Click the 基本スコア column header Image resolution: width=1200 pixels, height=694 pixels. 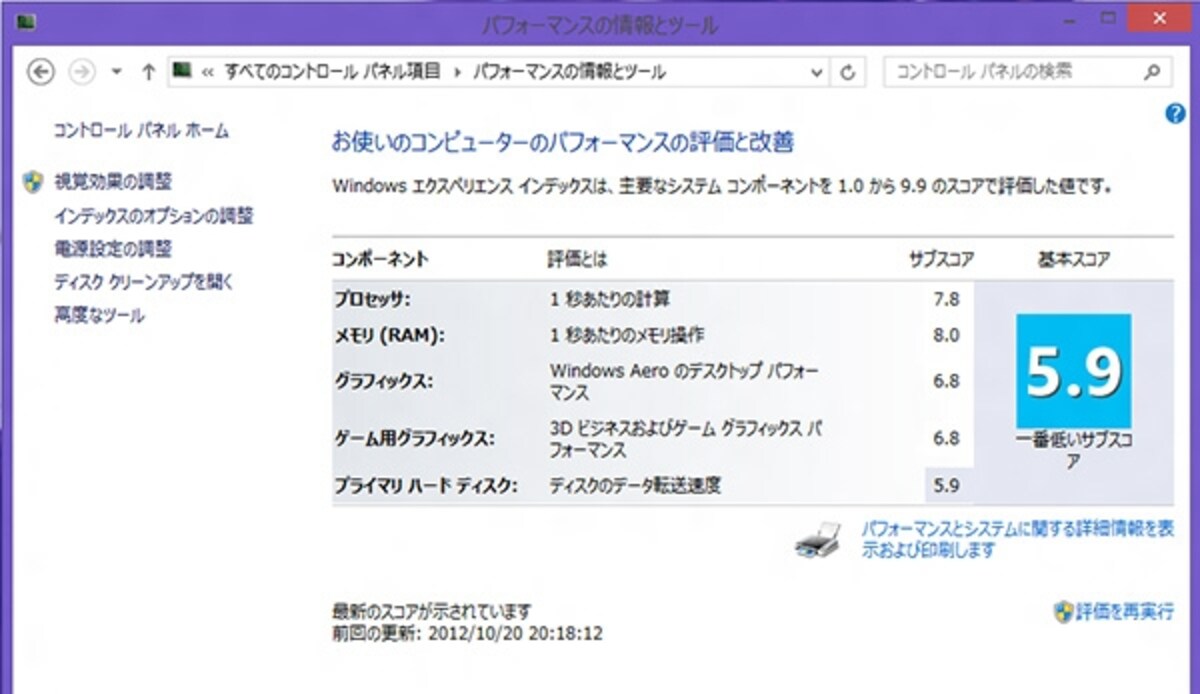(x=1074, y=259)
